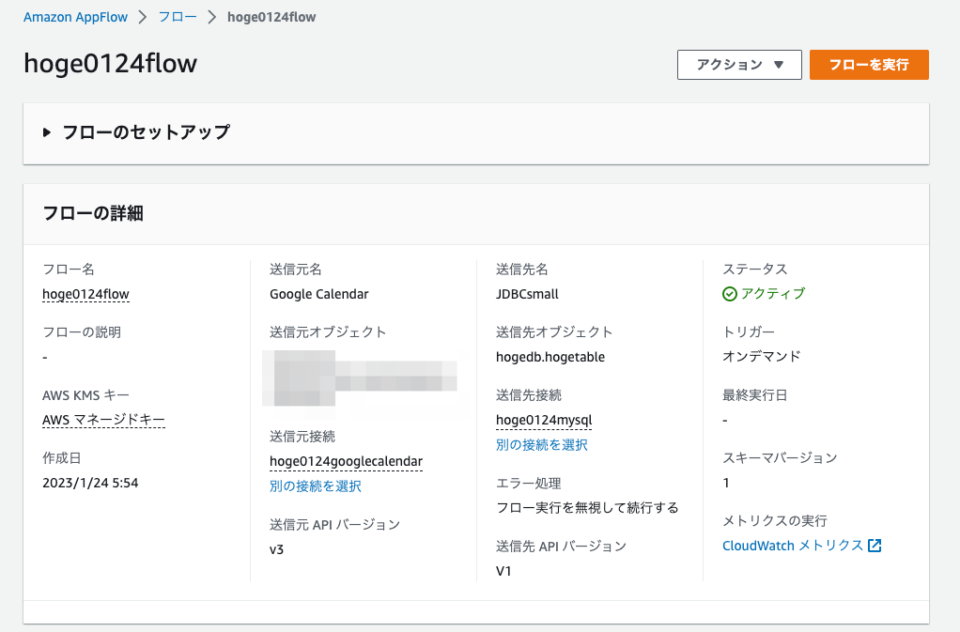Click the オンデマンド trigger value
The width and height of the screenshot is (960, 632).
click(x=761, y=357)
